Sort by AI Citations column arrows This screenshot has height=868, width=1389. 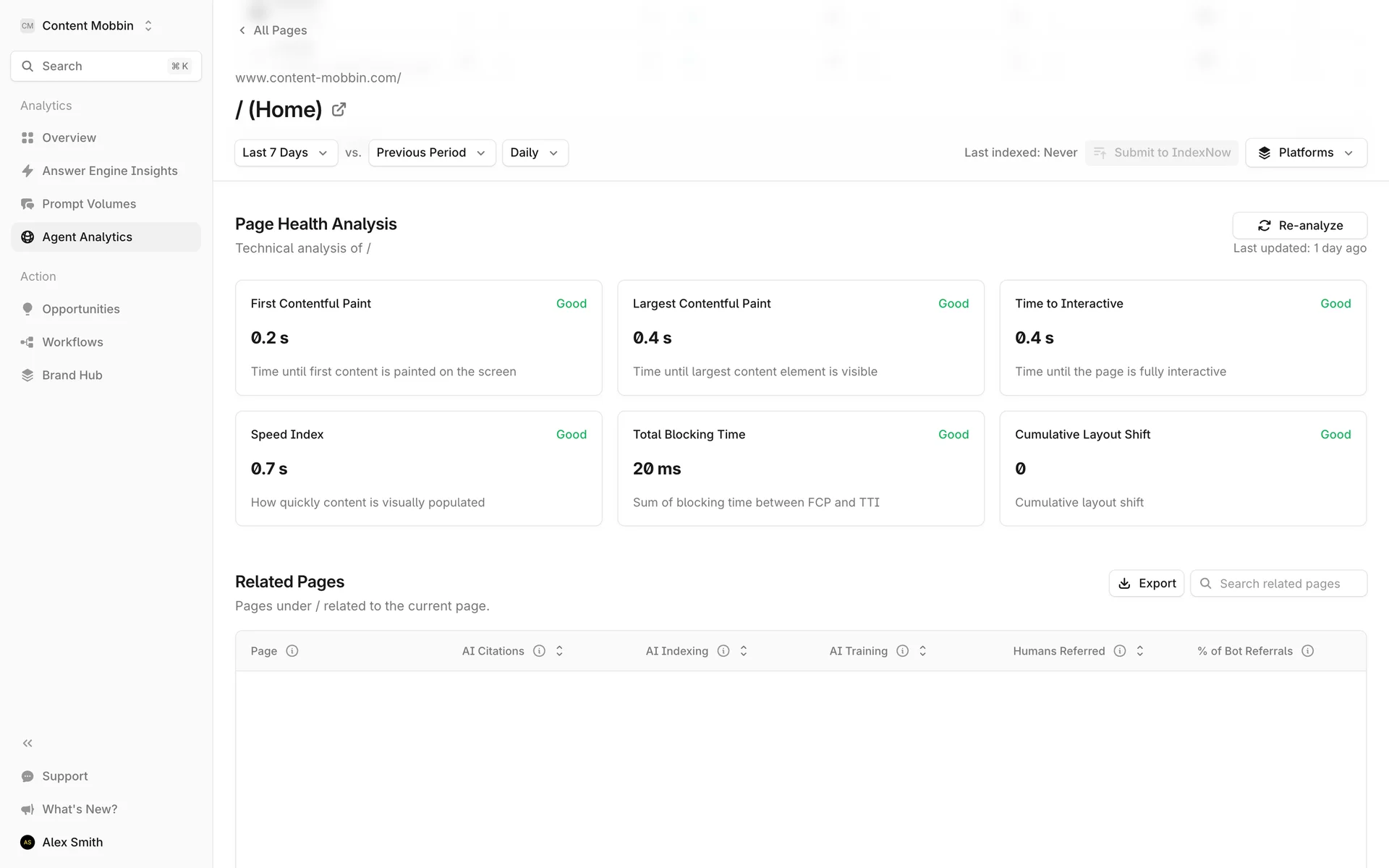point(559,651)
